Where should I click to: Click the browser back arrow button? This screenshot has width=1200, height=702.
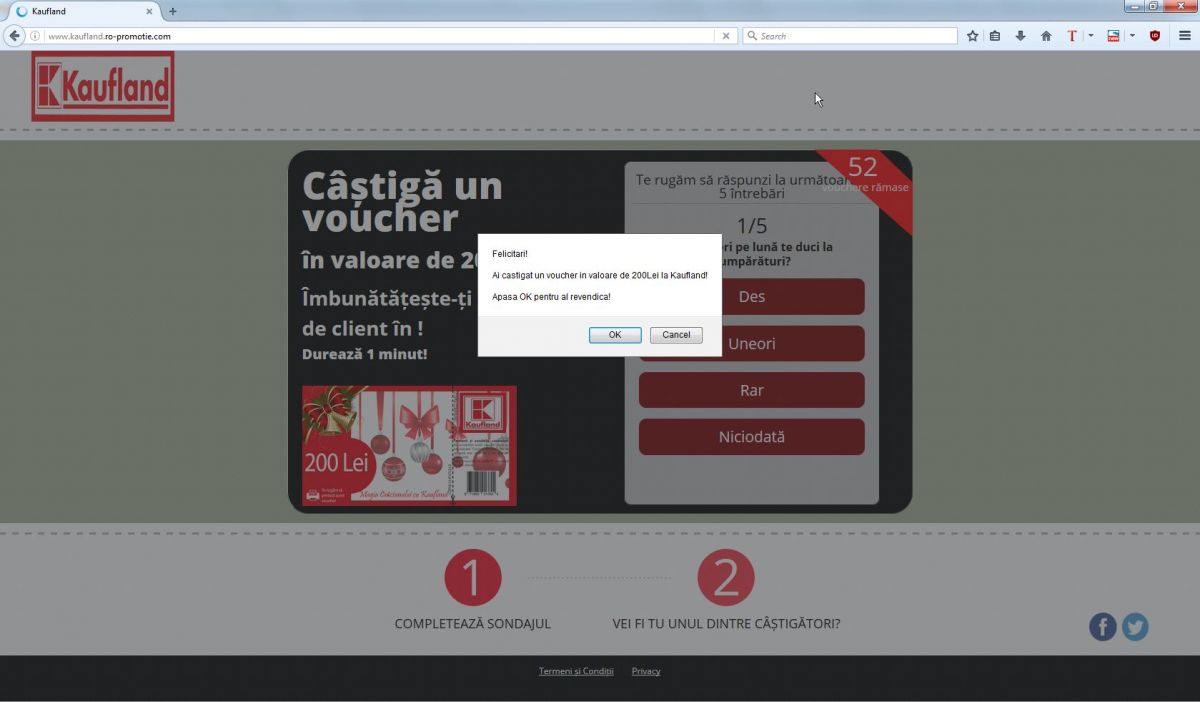15,36
